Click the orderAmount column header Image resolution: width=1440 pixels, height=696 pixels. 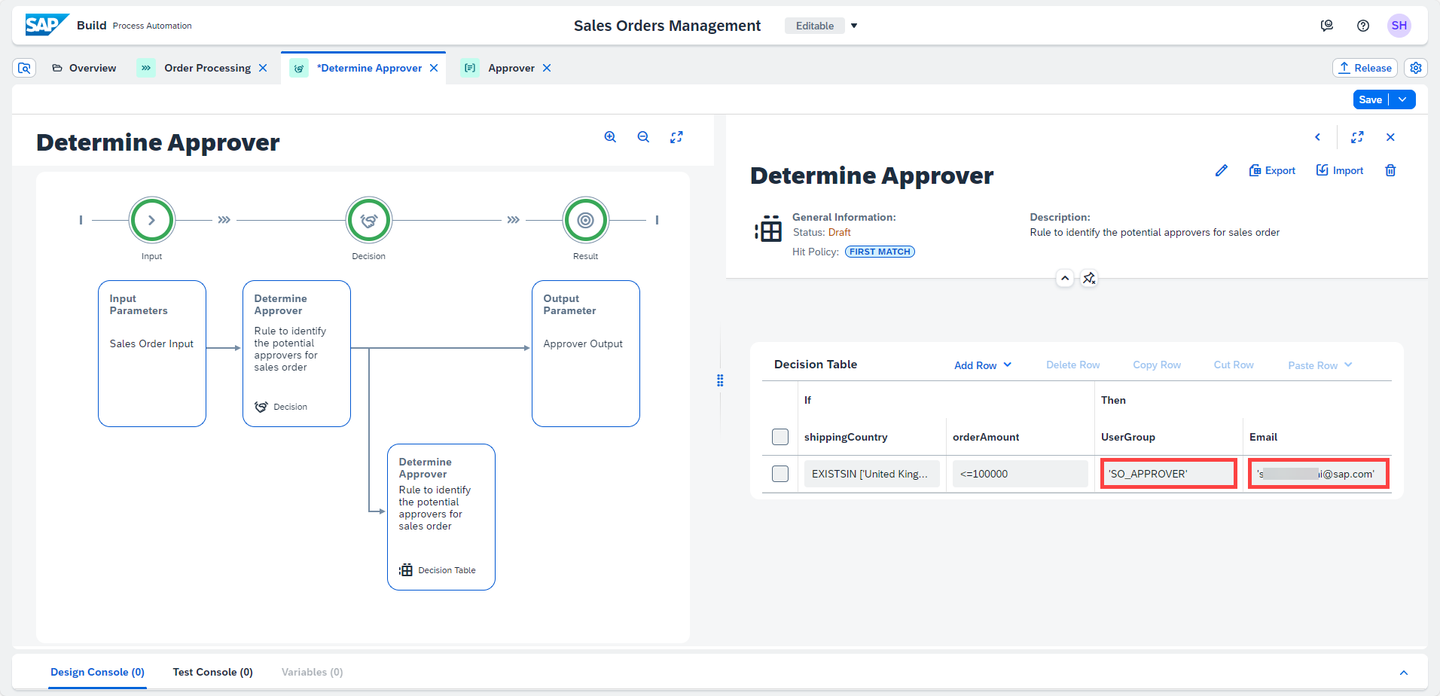(x=986, y=437)
